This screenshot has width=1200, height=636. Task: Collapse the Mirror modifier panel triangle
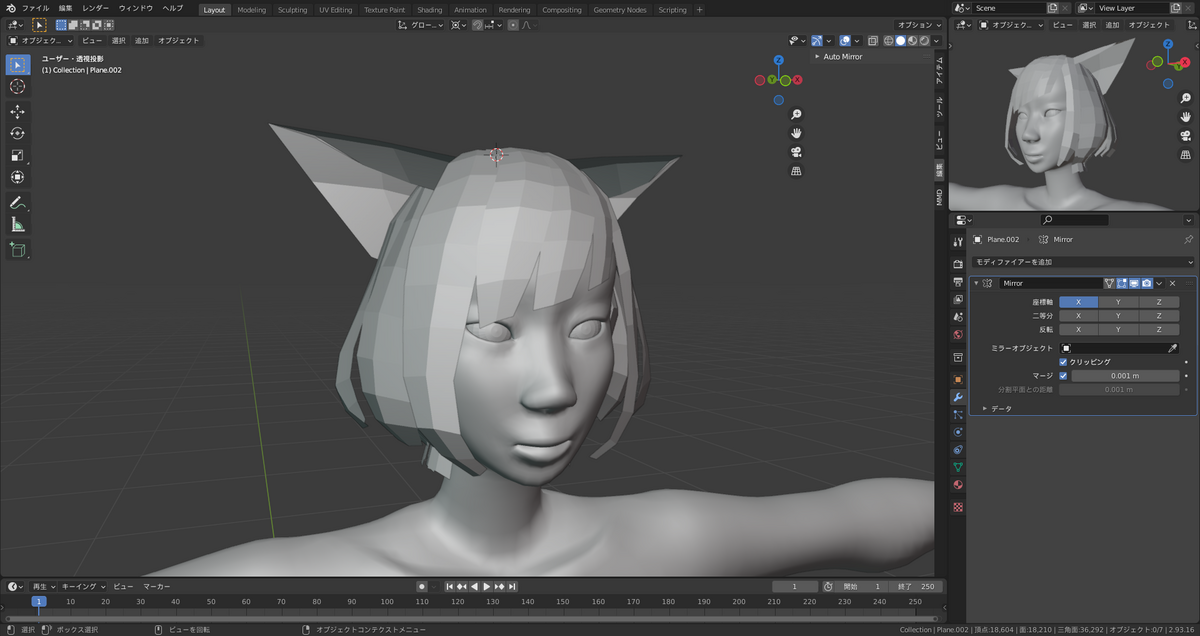[x=976, y=283]
